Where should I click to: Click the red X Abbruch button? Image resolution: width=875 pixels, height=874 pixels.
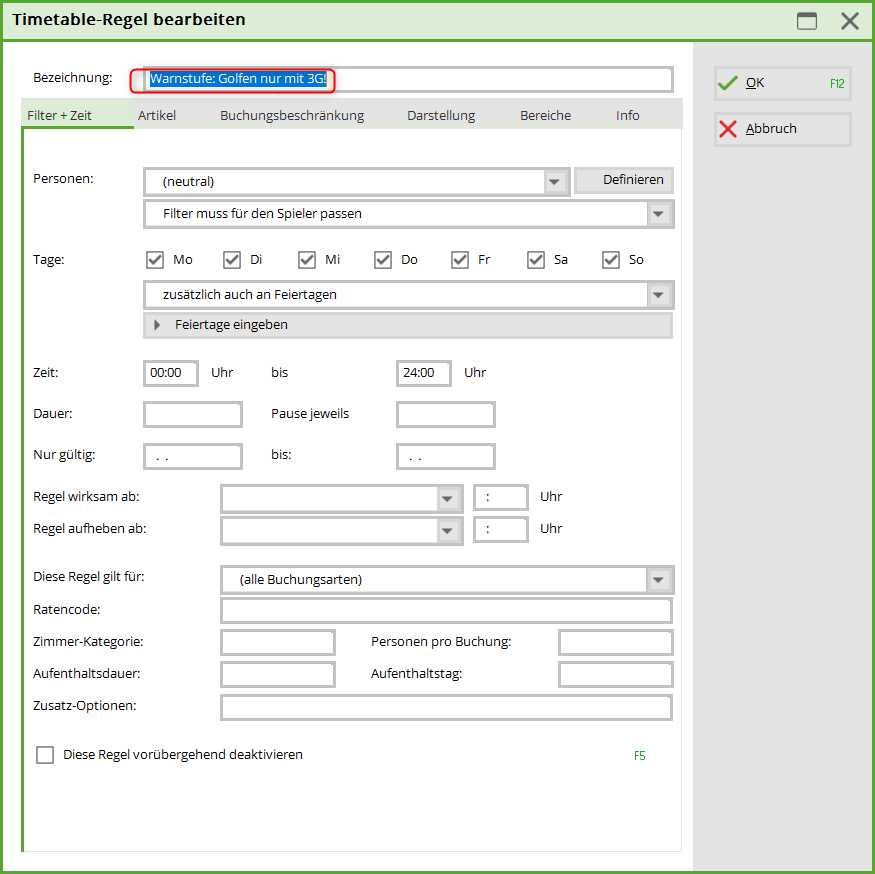(x=781, y=129)
